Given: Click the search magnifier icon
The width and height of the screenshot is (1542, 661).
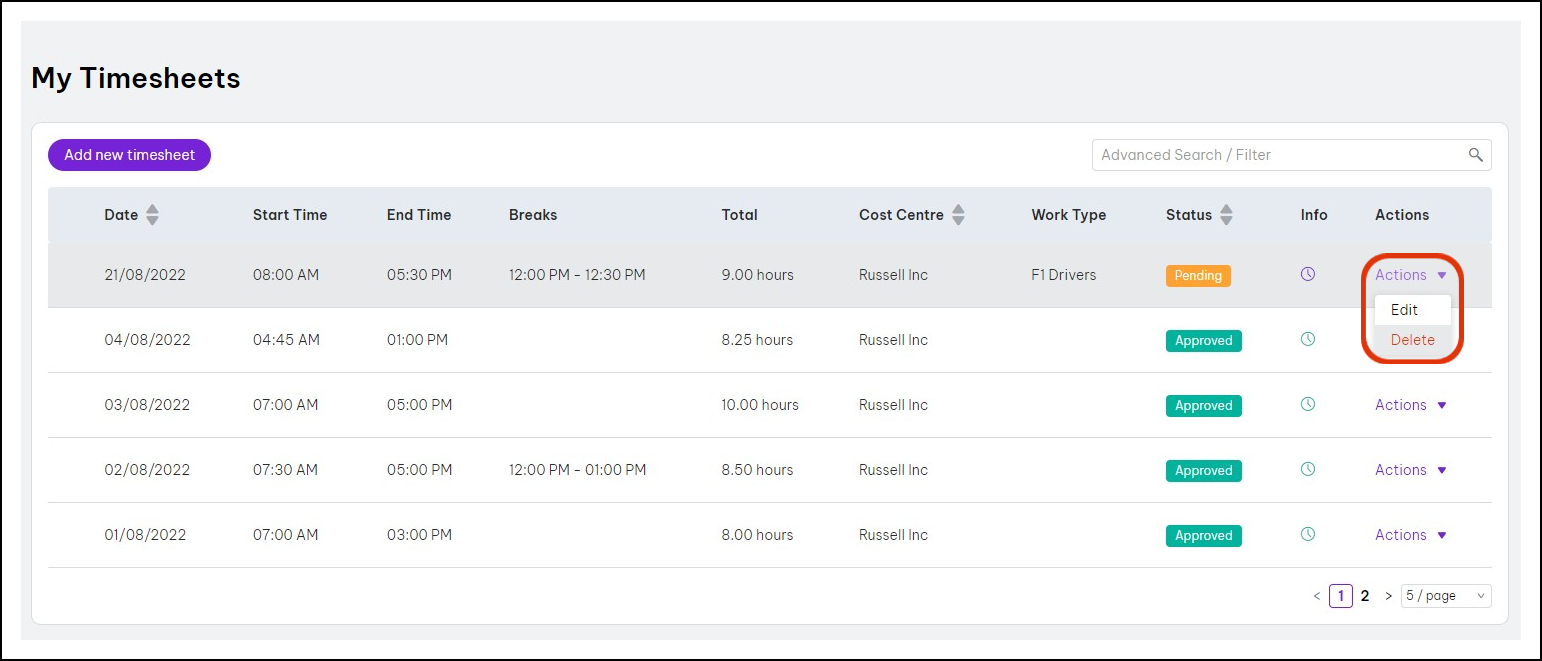Looking at the screenshot, I should tap(1475, 155).
